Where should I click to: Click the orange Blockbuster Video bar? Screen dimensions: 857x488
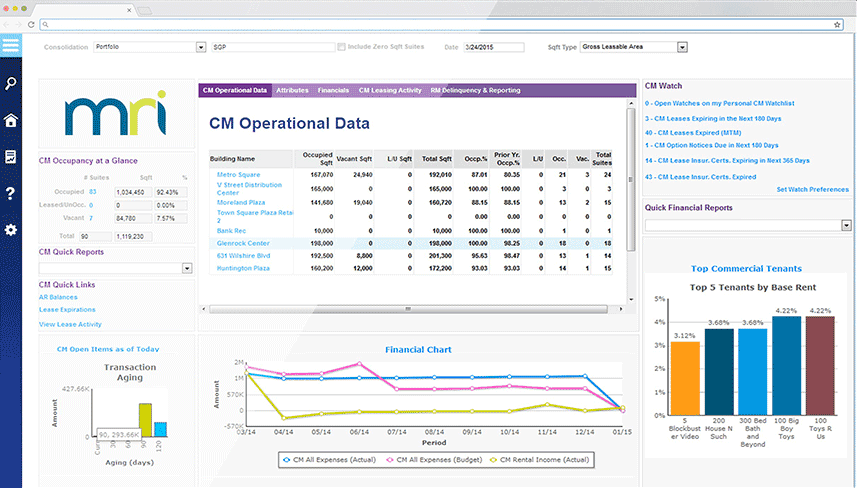(685, 378)
